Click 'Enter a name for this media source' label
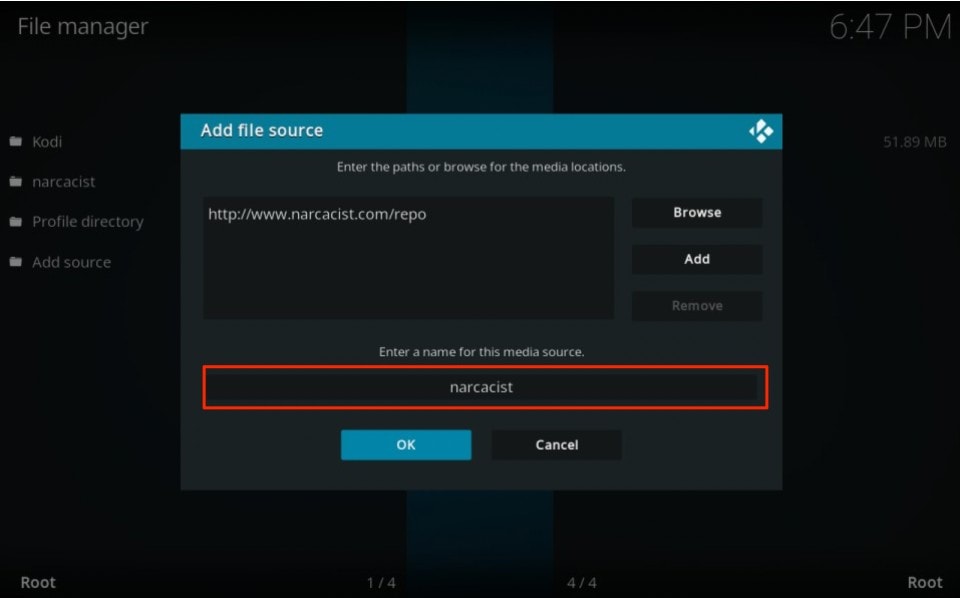960x598 pixels. coord(481,352)
